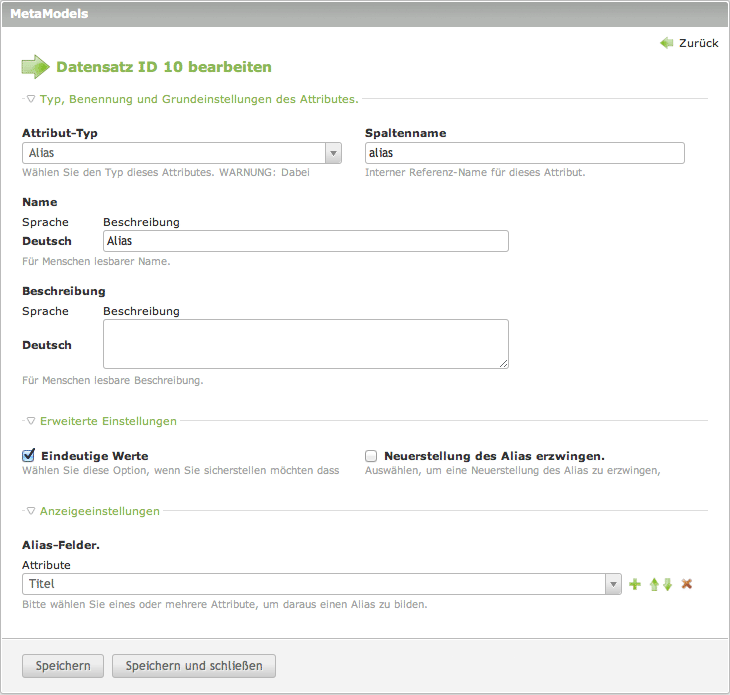Follow the Zurück link
The width and height of the screenshot is (730, 695).
pos(698,43)
